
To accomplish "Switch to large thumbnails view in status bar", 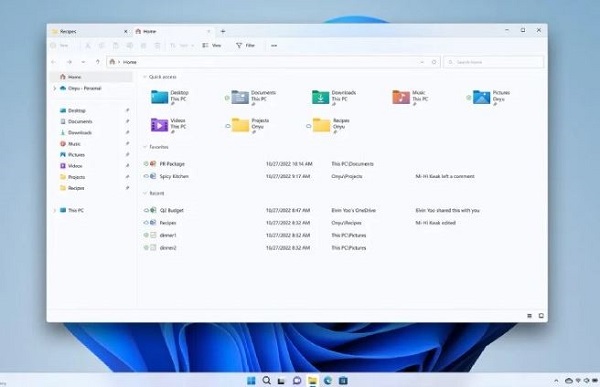I will 541,316.
